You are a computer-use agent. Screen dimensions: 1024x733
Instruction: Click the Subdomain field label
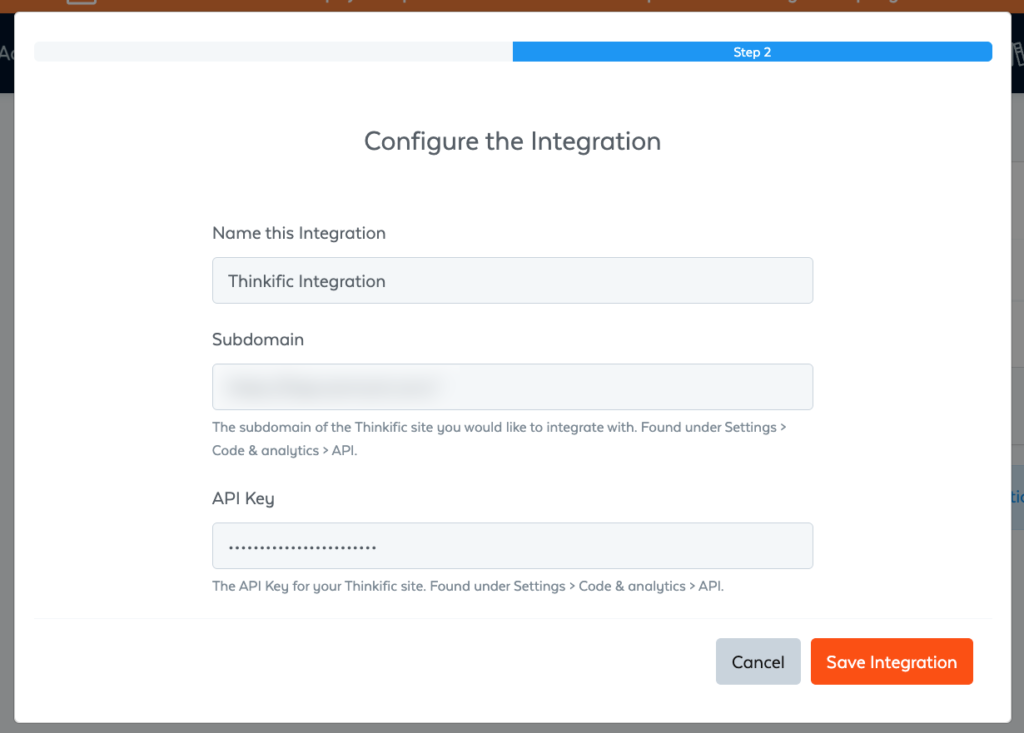258,340
